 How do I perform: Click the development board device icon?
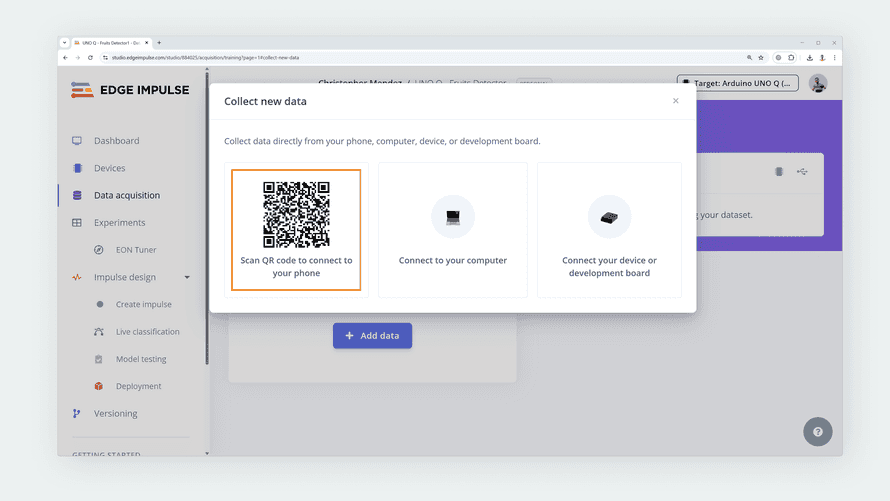coord(609,217)
